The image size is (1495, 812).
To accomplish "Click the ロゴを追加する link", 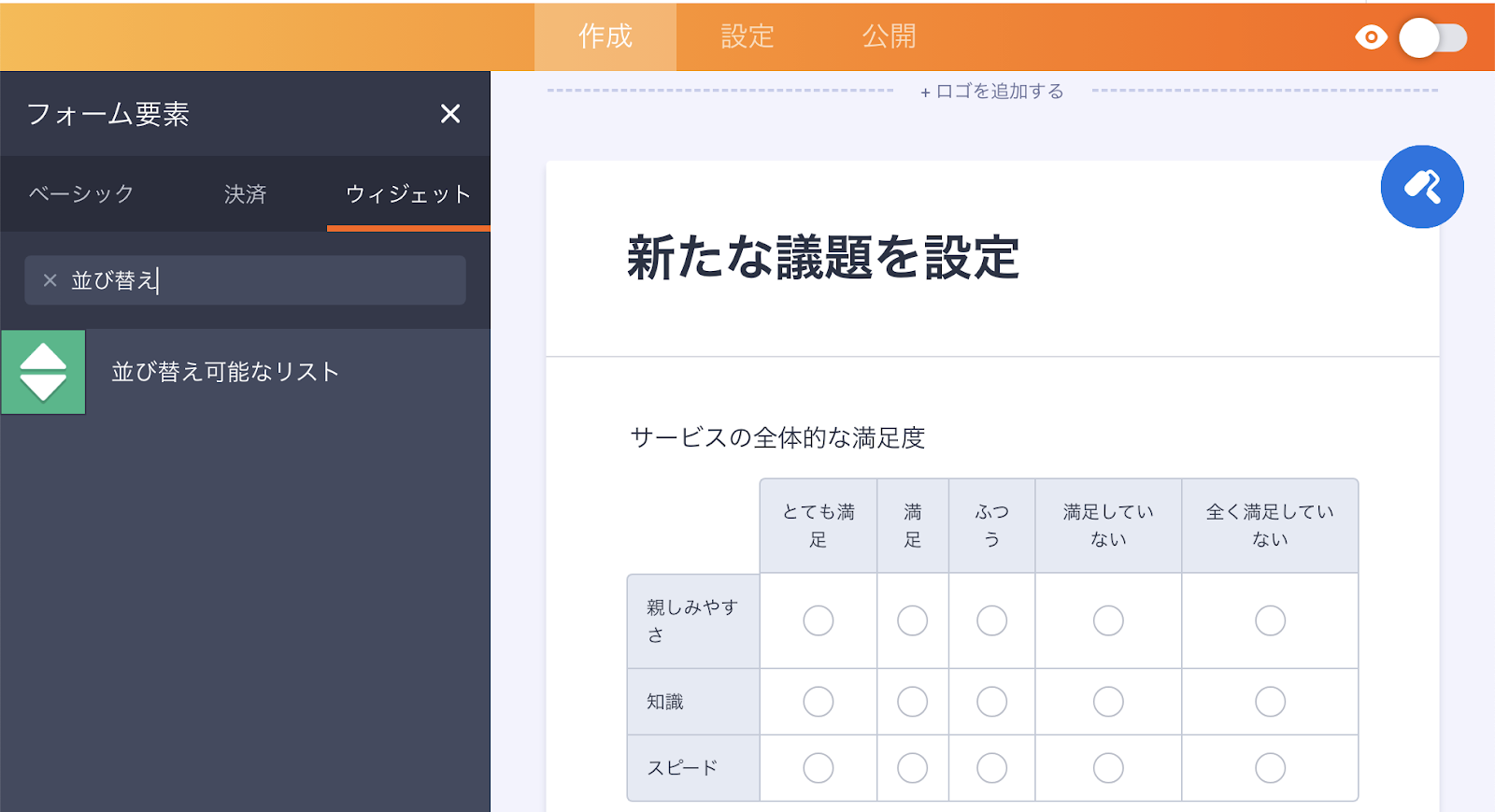I will coord(992,92).
